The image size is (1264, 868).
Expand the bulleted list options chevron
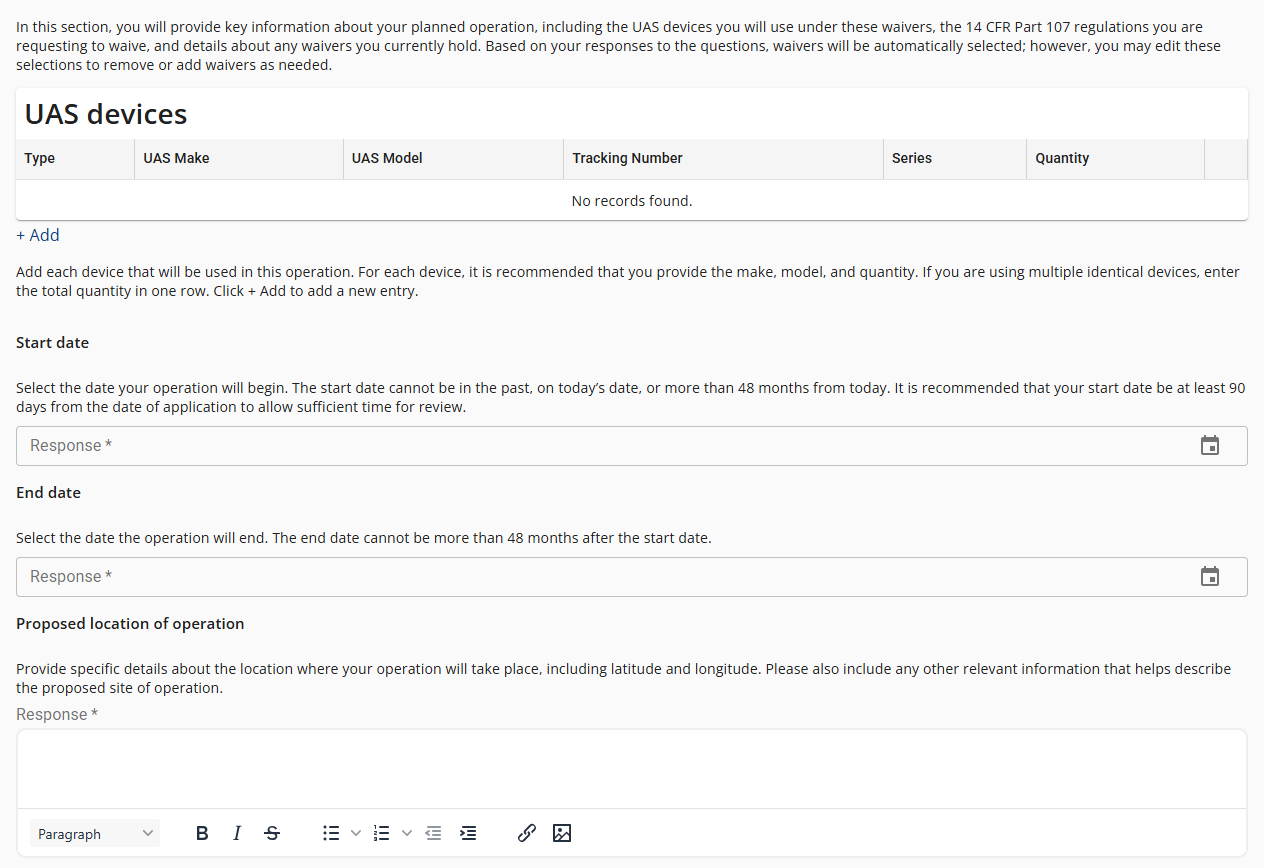(x=355, y=833)
